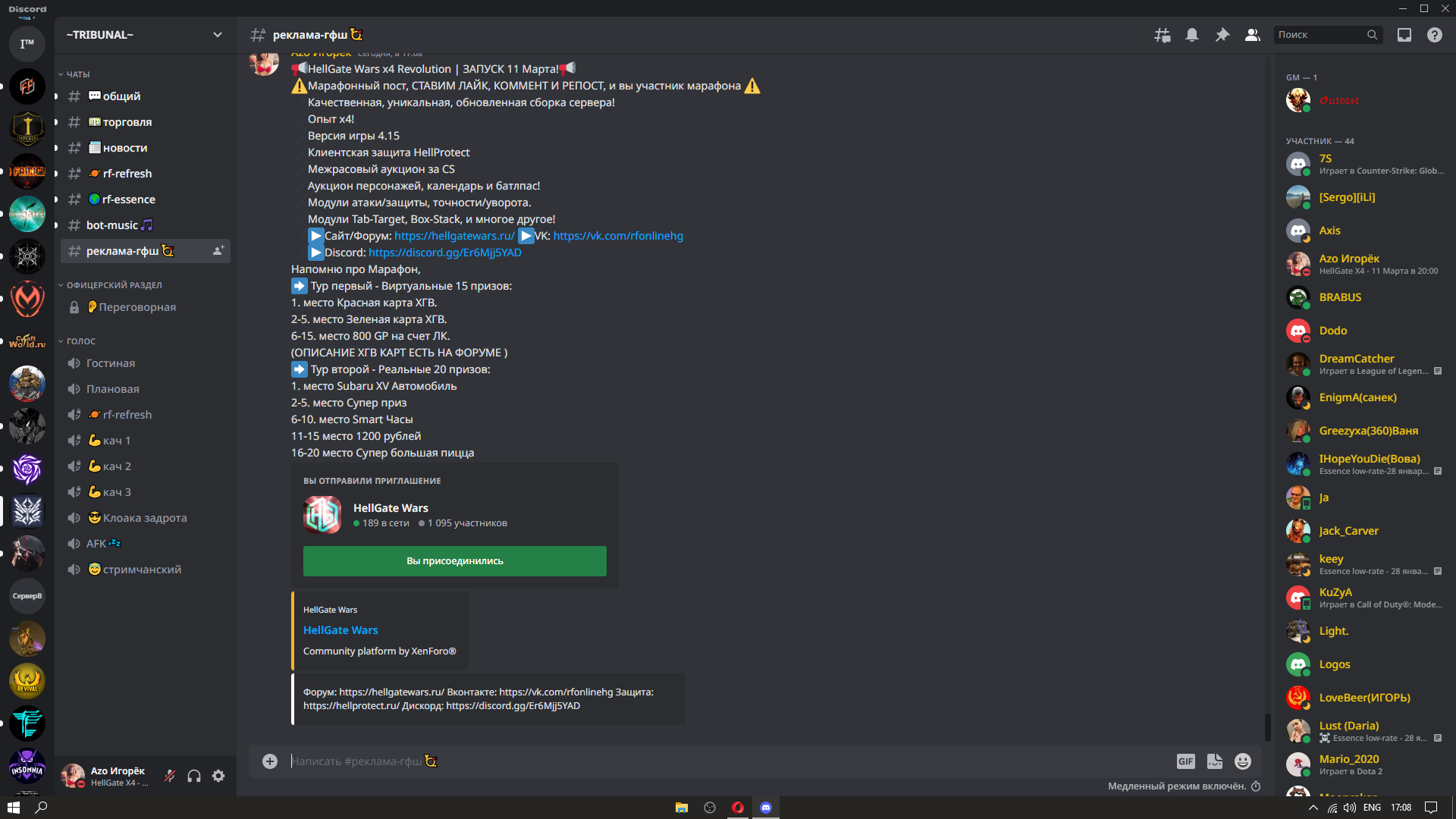Viewport: 1456px width, 819px height.
Task: Switch to the Revival server icon
Action: tap(27, 681)
